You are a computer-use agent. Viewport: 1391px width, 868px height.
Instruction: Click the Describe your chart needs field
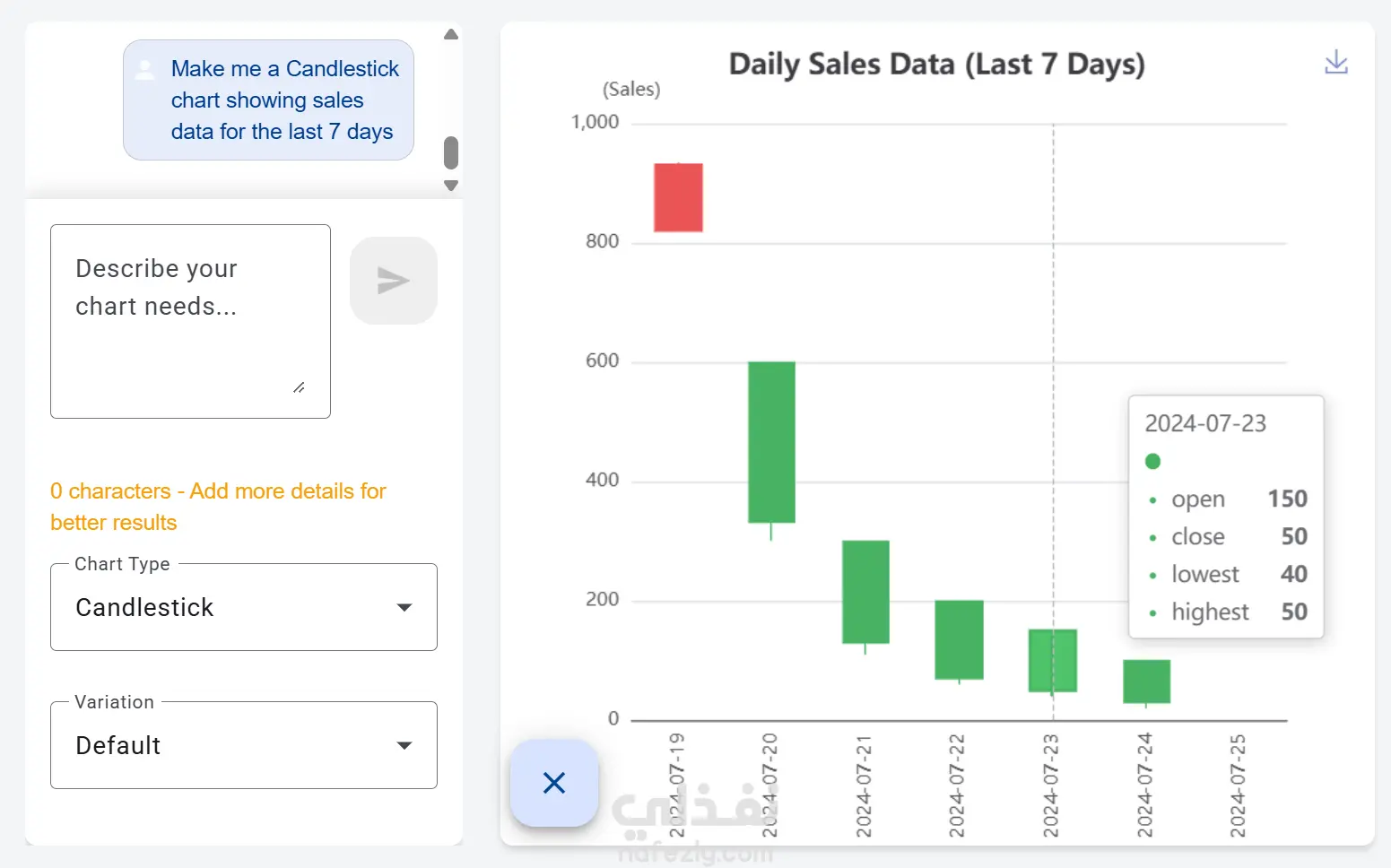coord(190,321)
